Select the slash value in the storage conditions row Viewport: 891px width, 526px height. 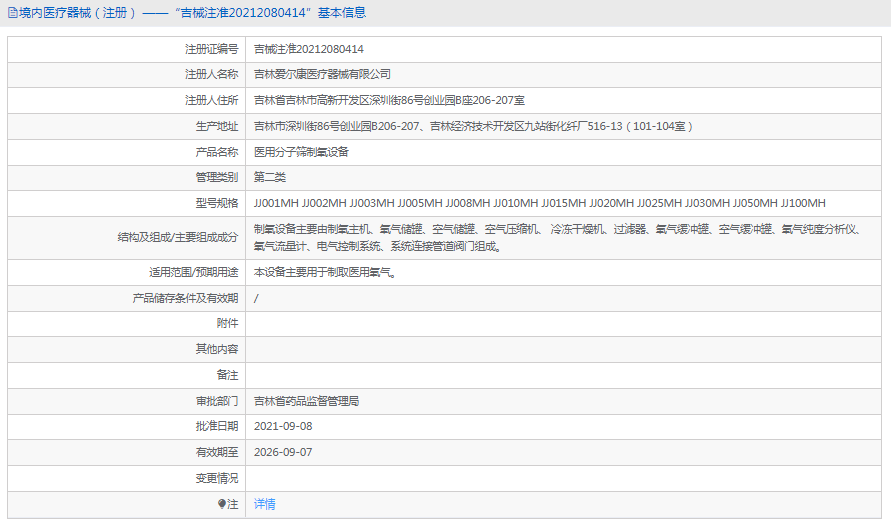pyautogui.click(x=256, y=298)
